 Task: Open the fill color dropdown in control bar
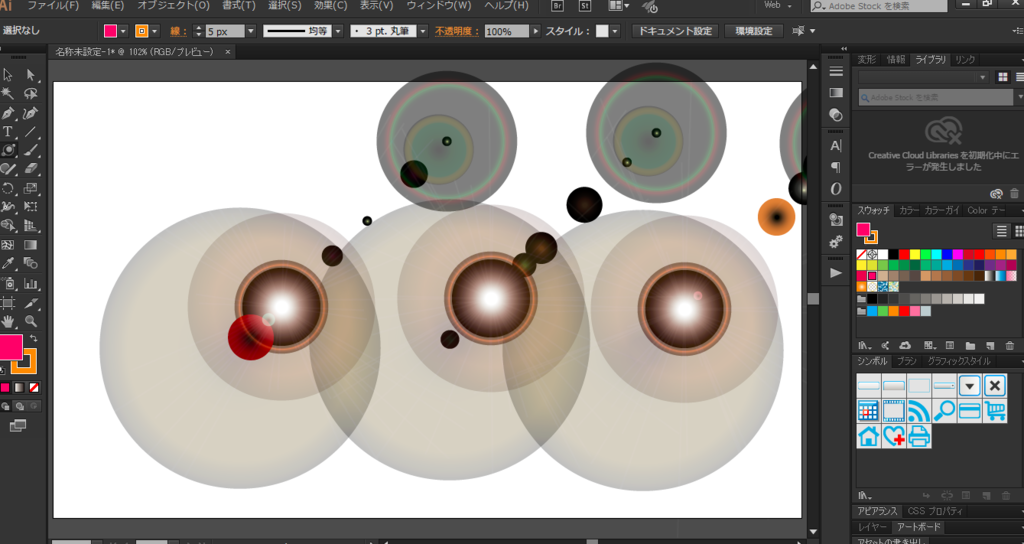pos(123,31)
